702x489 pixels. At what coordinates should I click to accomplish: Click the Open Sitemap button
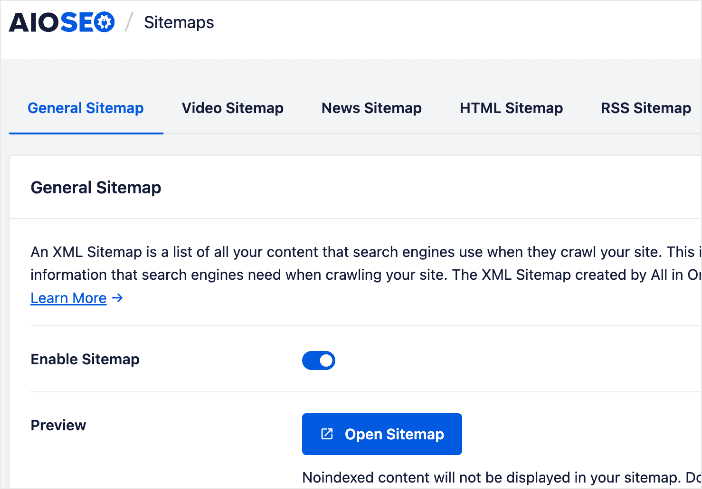(382, 434)
